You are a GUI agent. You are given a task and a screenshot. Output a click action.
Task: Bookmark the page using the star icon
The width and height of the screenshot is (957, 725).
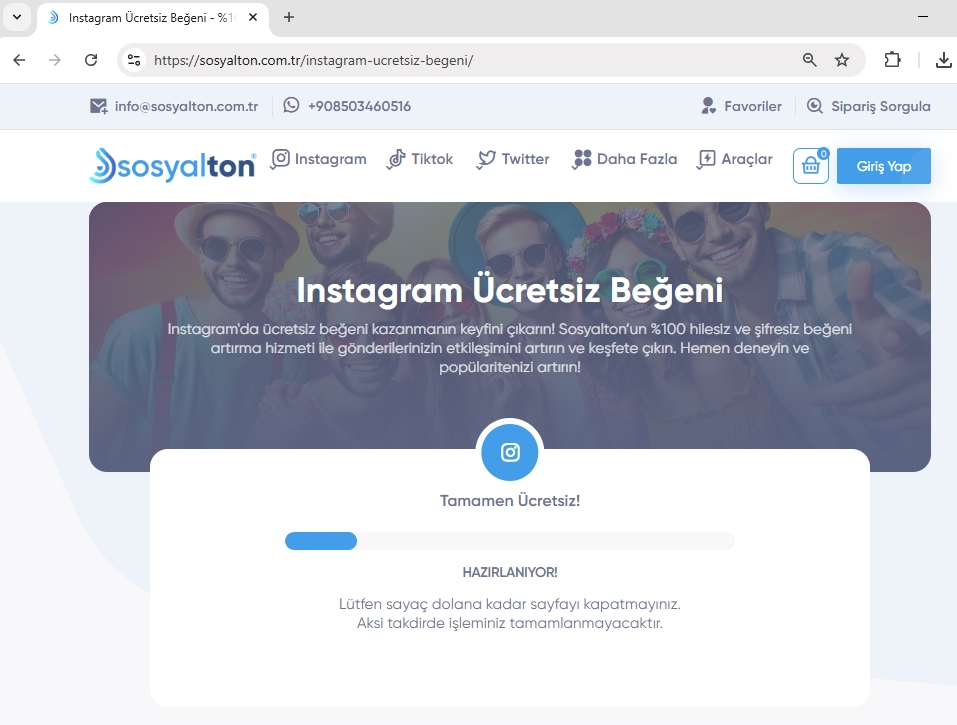tap(844, 60)
